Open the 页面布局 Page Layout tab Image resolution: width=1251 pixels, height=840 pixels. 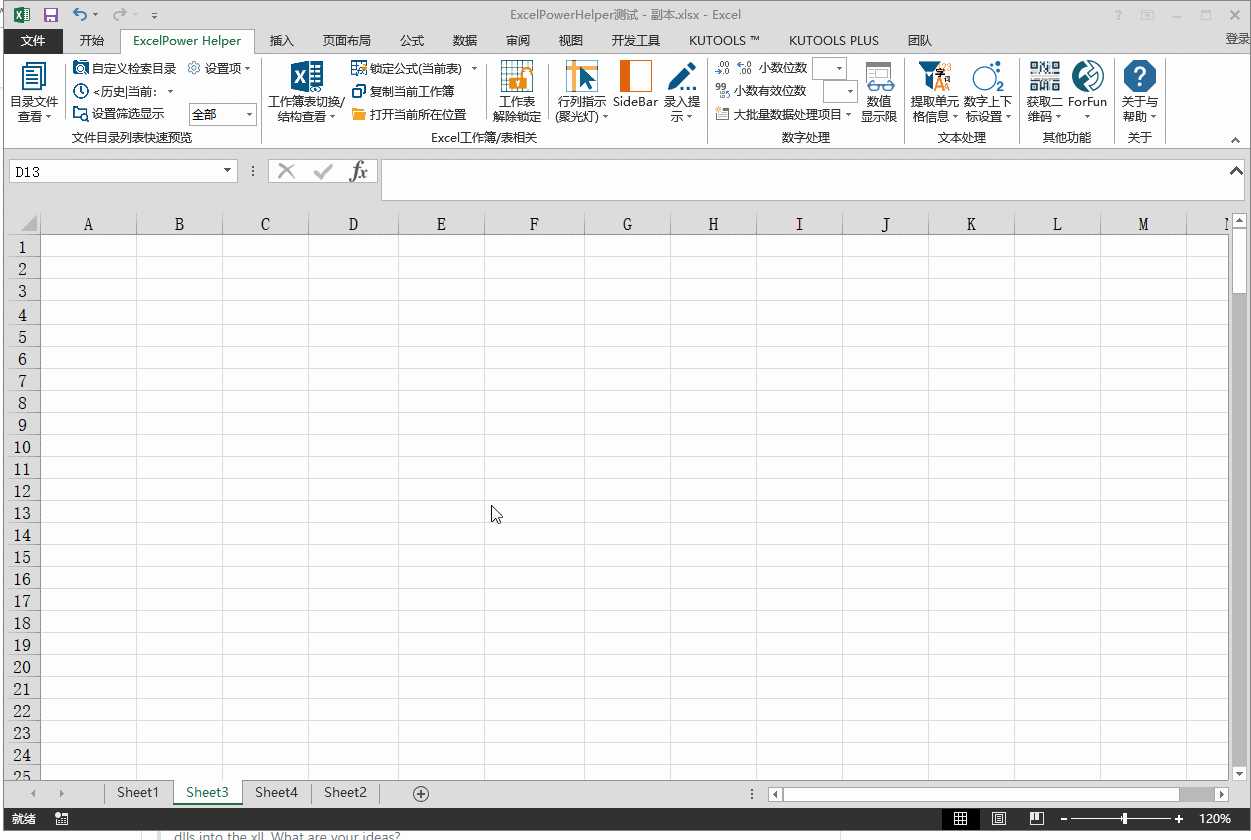point(346,40)
